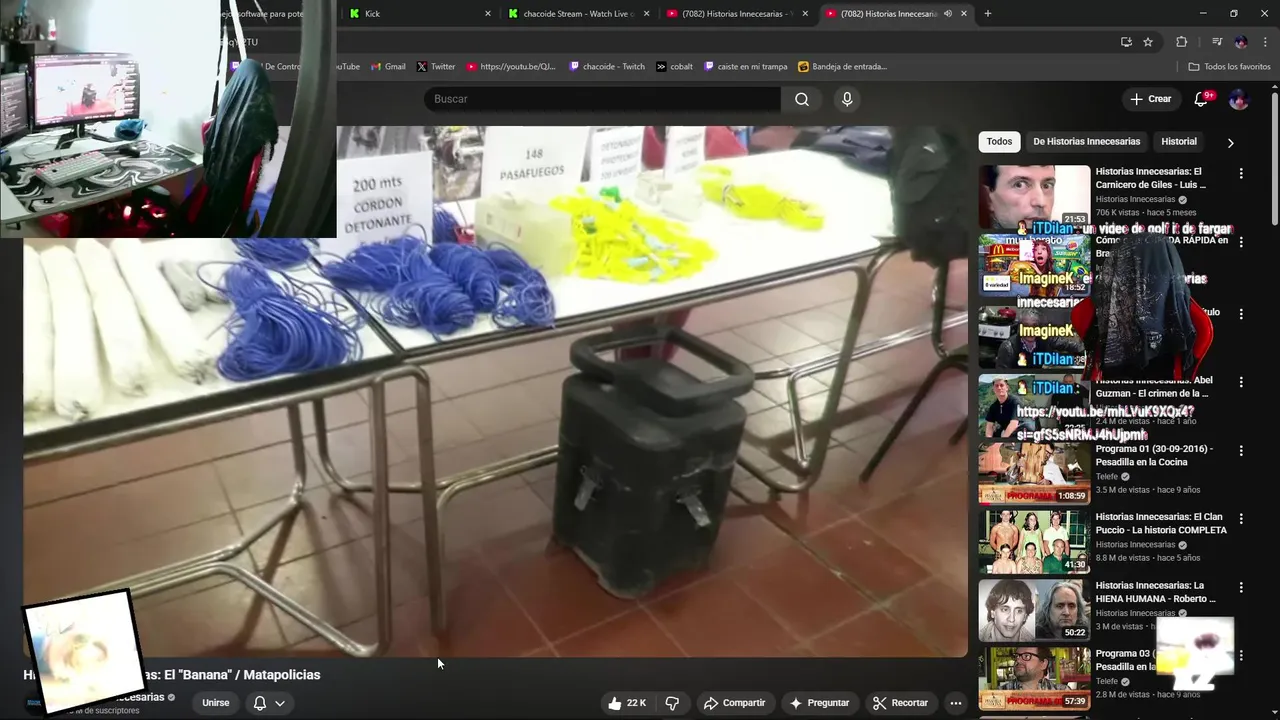Dislike the video with thumbs down
The width and height of the screenshot is (1280, 720).
tap(672, 703)
